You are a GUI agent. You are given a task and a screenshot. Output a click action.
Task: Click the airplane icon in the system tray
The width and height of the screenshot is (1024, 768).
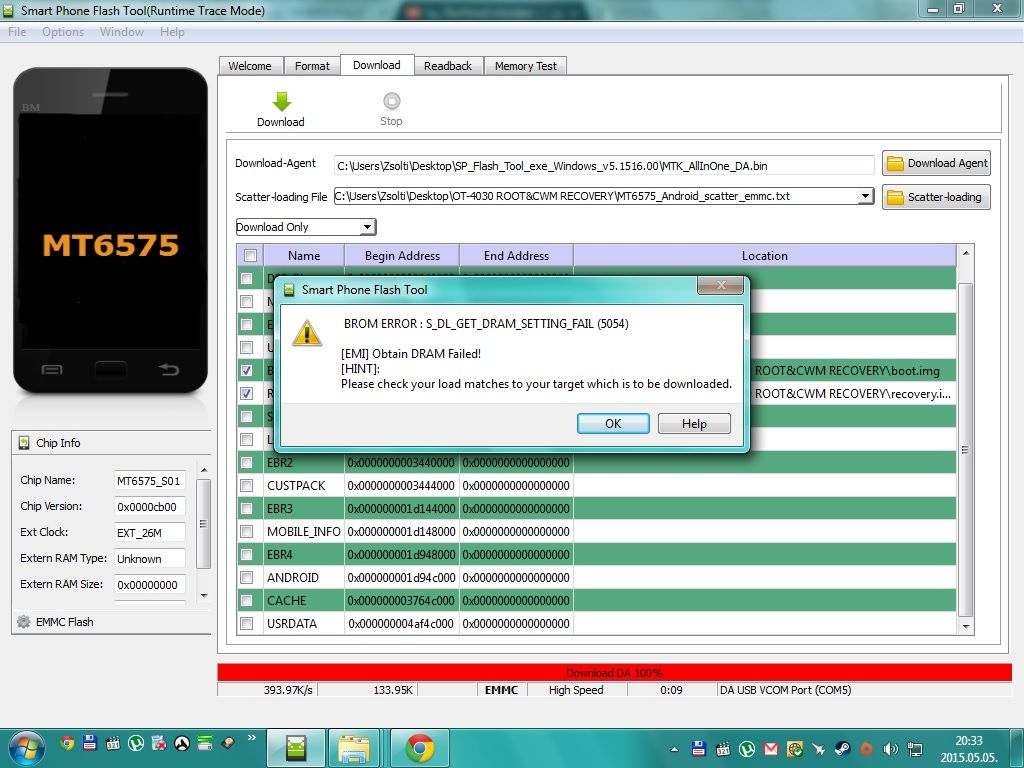[819, 749]
